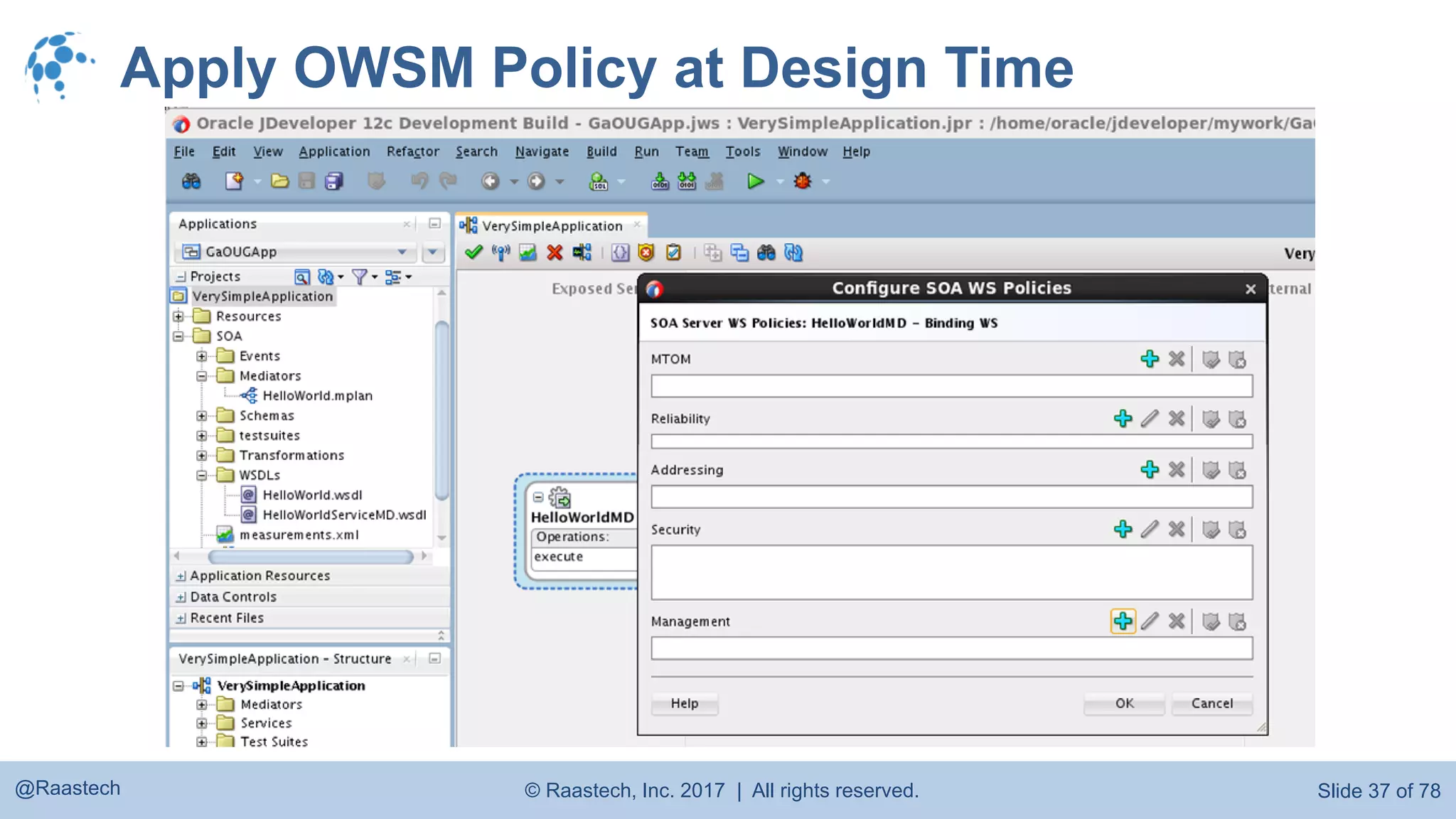Click the Rebuild project icon
The height and width of the screenshot is (819, 1456).
coord(687,181)
